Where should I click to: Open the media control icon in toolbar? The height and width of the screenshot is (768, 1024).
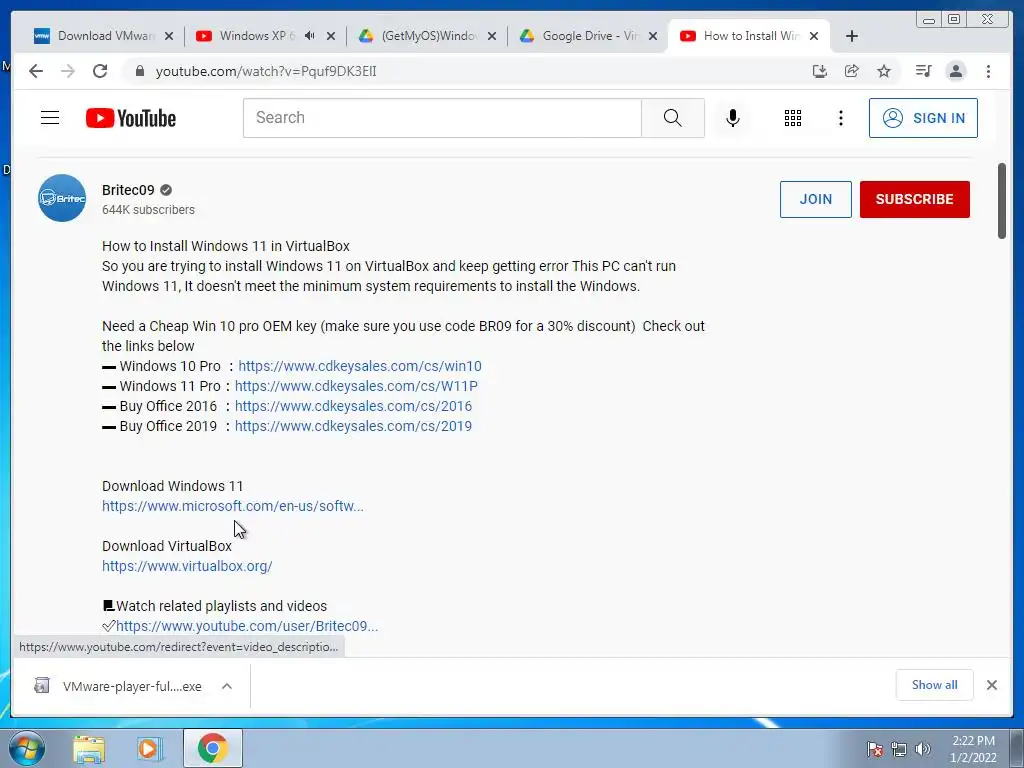pos(923,71)
